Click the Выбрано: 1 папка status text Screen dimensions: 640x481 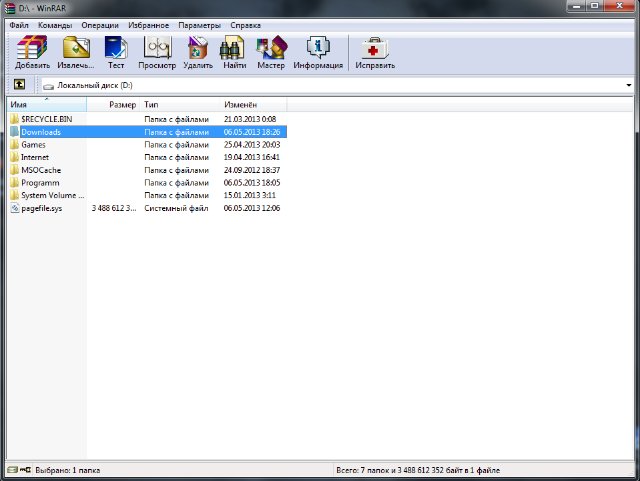point(67,470)
